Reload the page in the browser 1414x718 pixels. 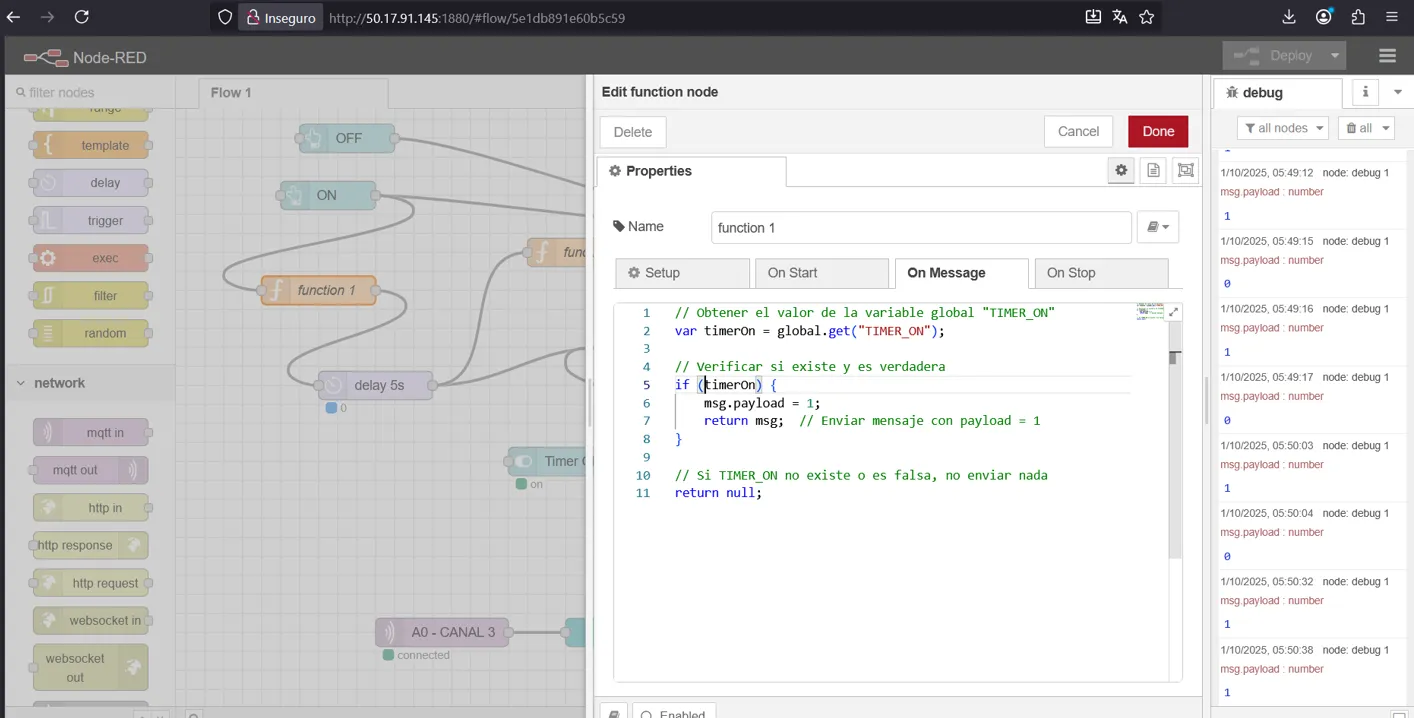[82, 17]
